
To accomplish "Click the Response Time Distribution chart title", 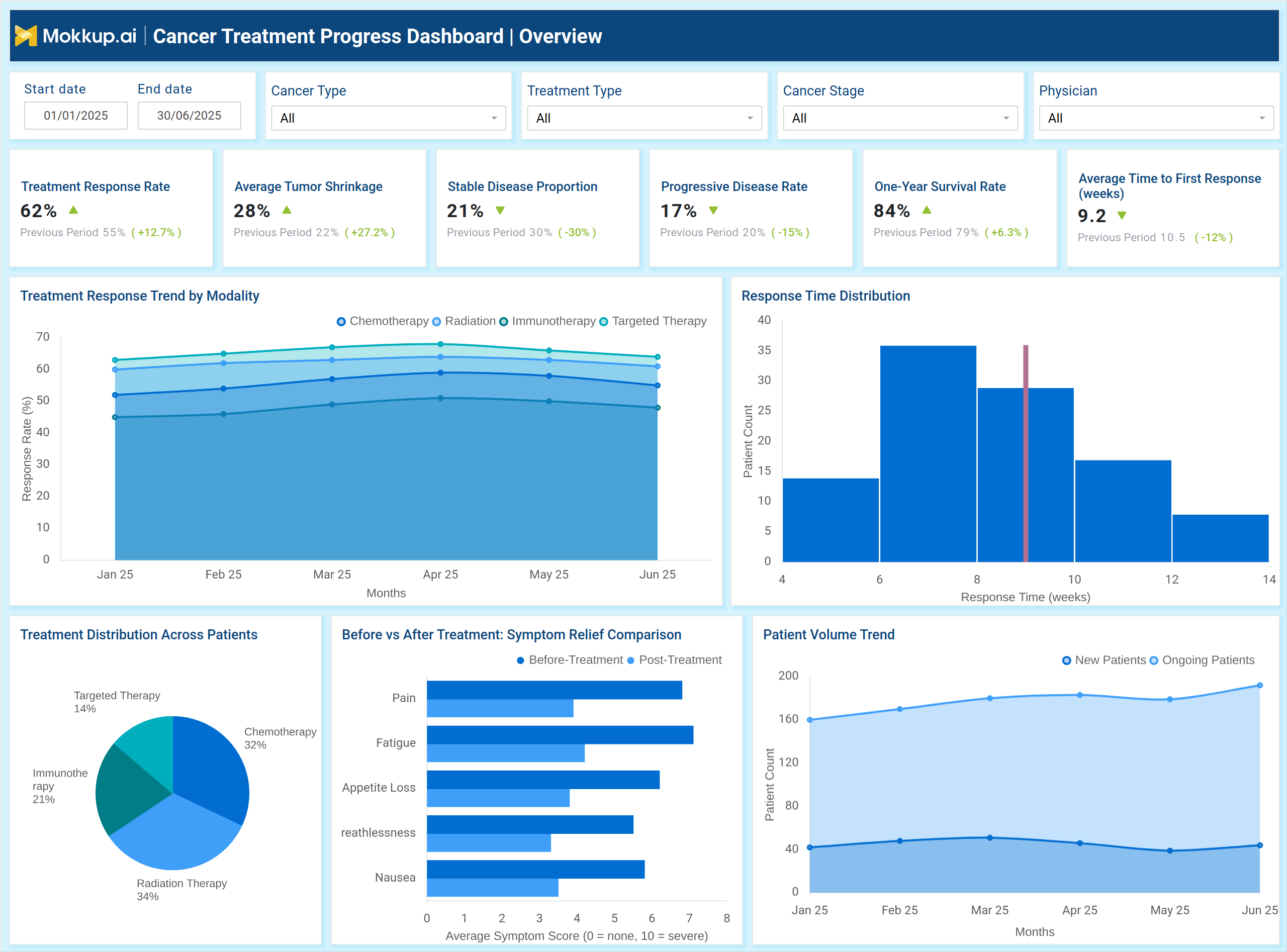I will [x=825, y=296].
